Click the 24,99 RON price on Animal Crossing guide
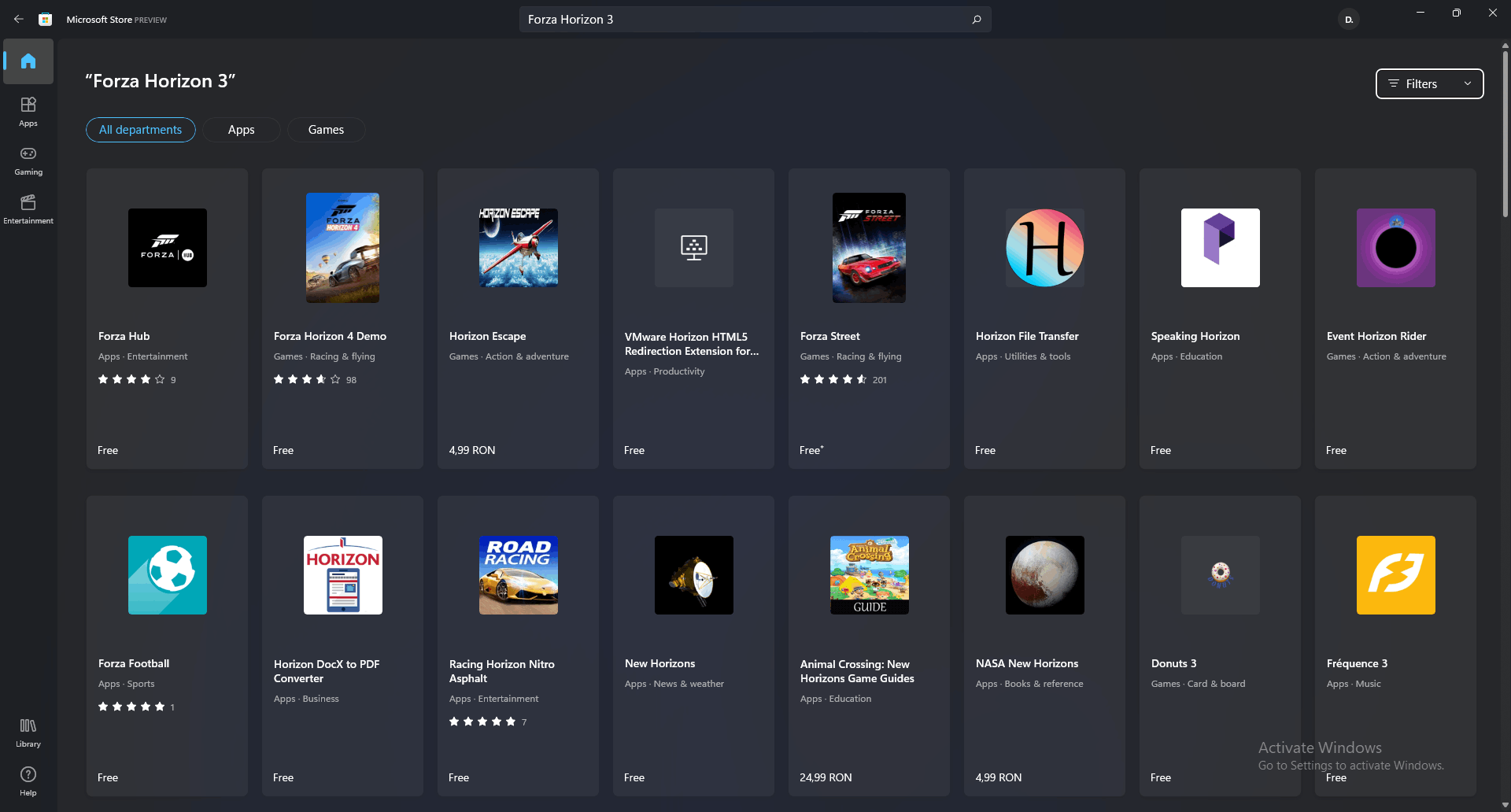1511x812 pixels. [826, 777]
